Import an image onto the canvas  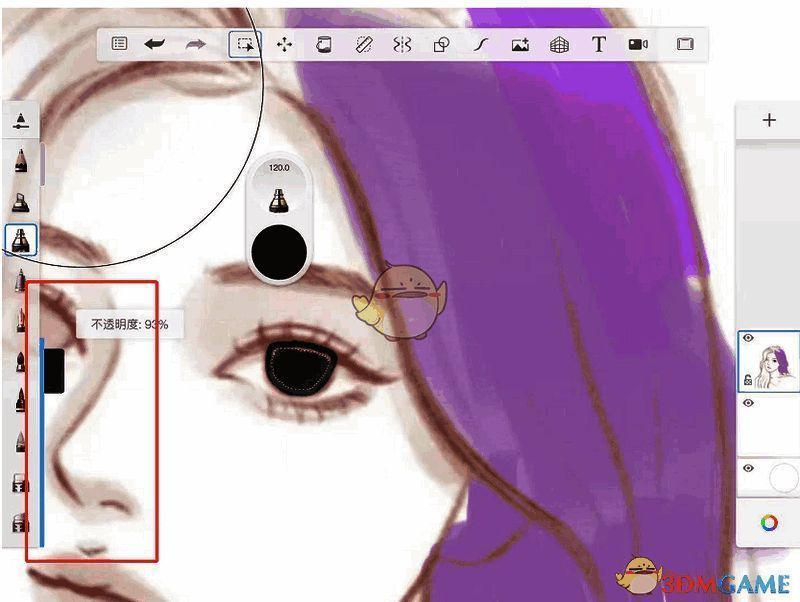(521, 45)
